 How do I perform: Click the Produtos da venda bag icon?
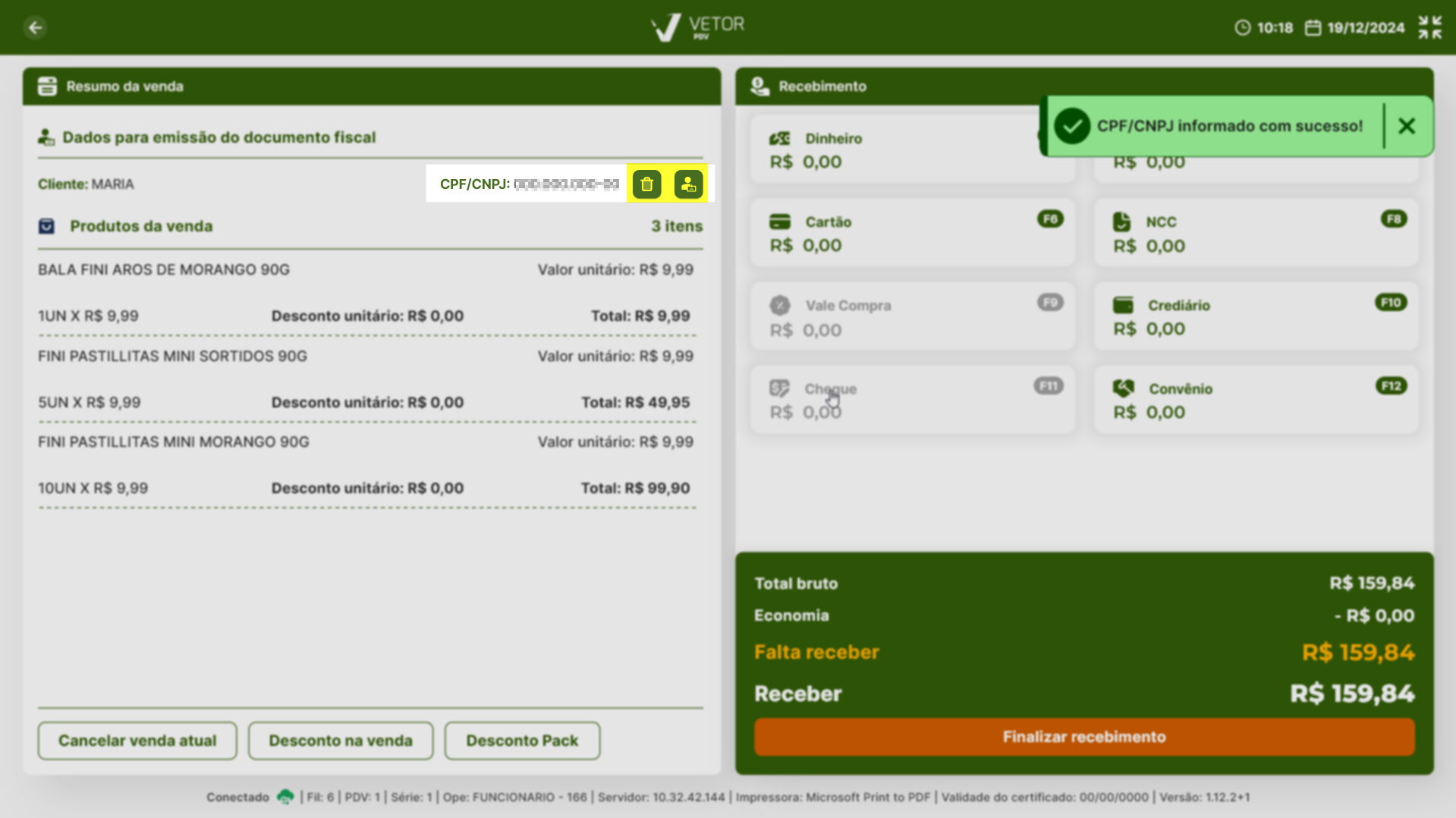[46, 226]
